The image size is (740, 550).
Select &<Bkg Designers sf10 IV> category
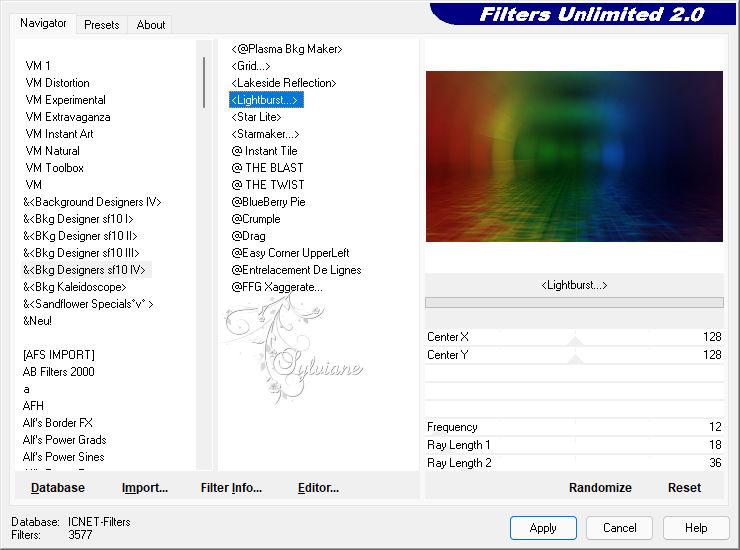[x=84, y=270]
